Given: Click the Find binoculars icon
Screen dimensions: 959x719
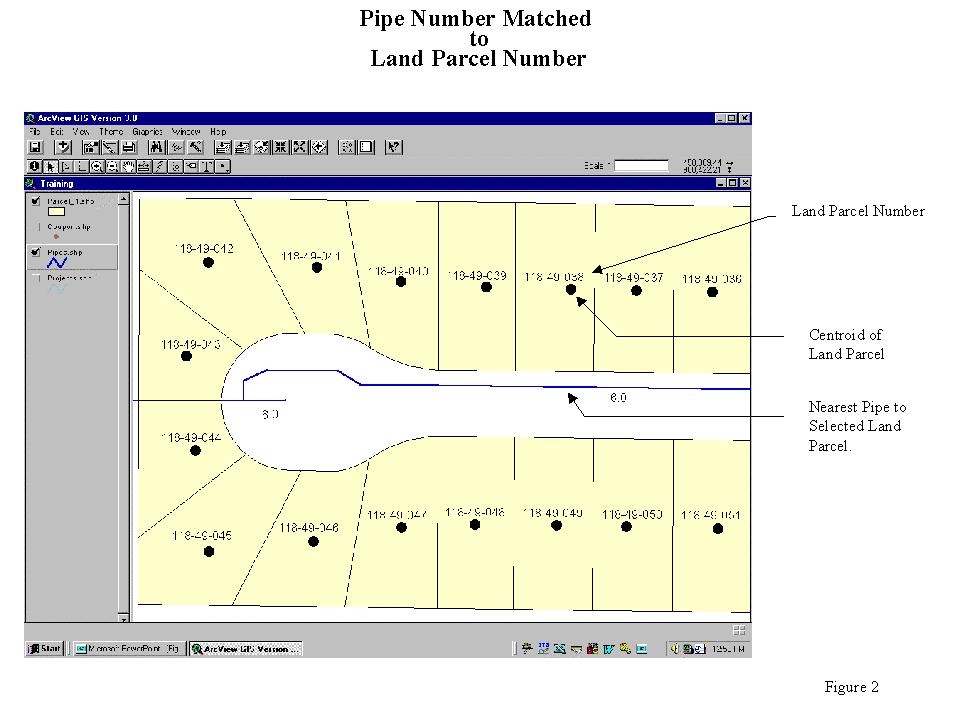Looking at the screenshot, I should point(156,147).
